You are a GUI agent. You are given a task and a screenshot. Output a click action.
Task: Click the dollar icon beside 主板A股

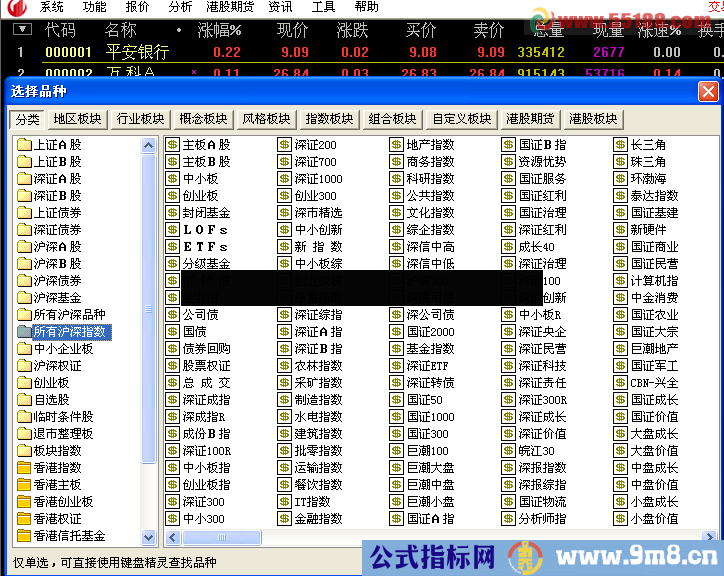point(172,145)
